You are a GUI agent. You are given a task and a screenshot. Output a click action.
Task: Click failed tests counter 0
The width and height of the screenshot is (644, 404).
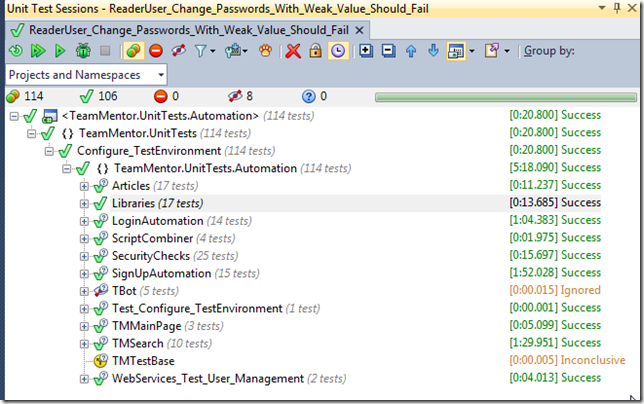tap(166, 96)
